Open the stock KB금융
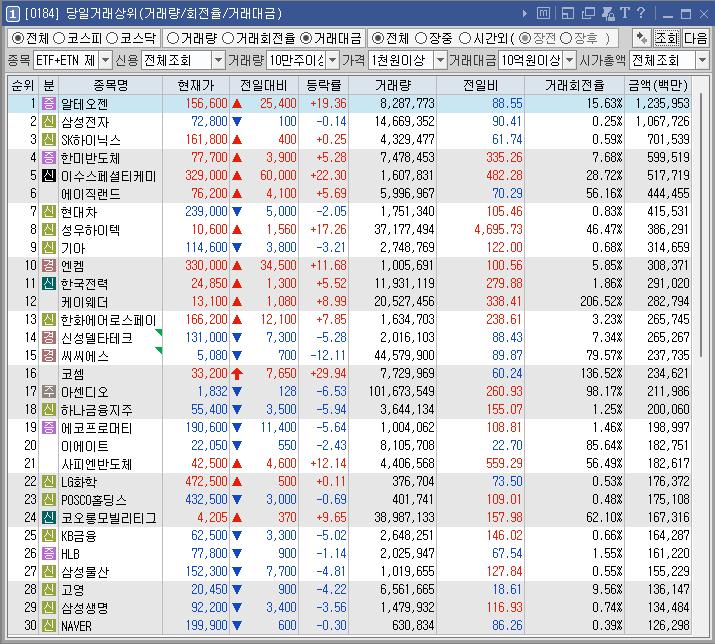 (x=79, y=536)
